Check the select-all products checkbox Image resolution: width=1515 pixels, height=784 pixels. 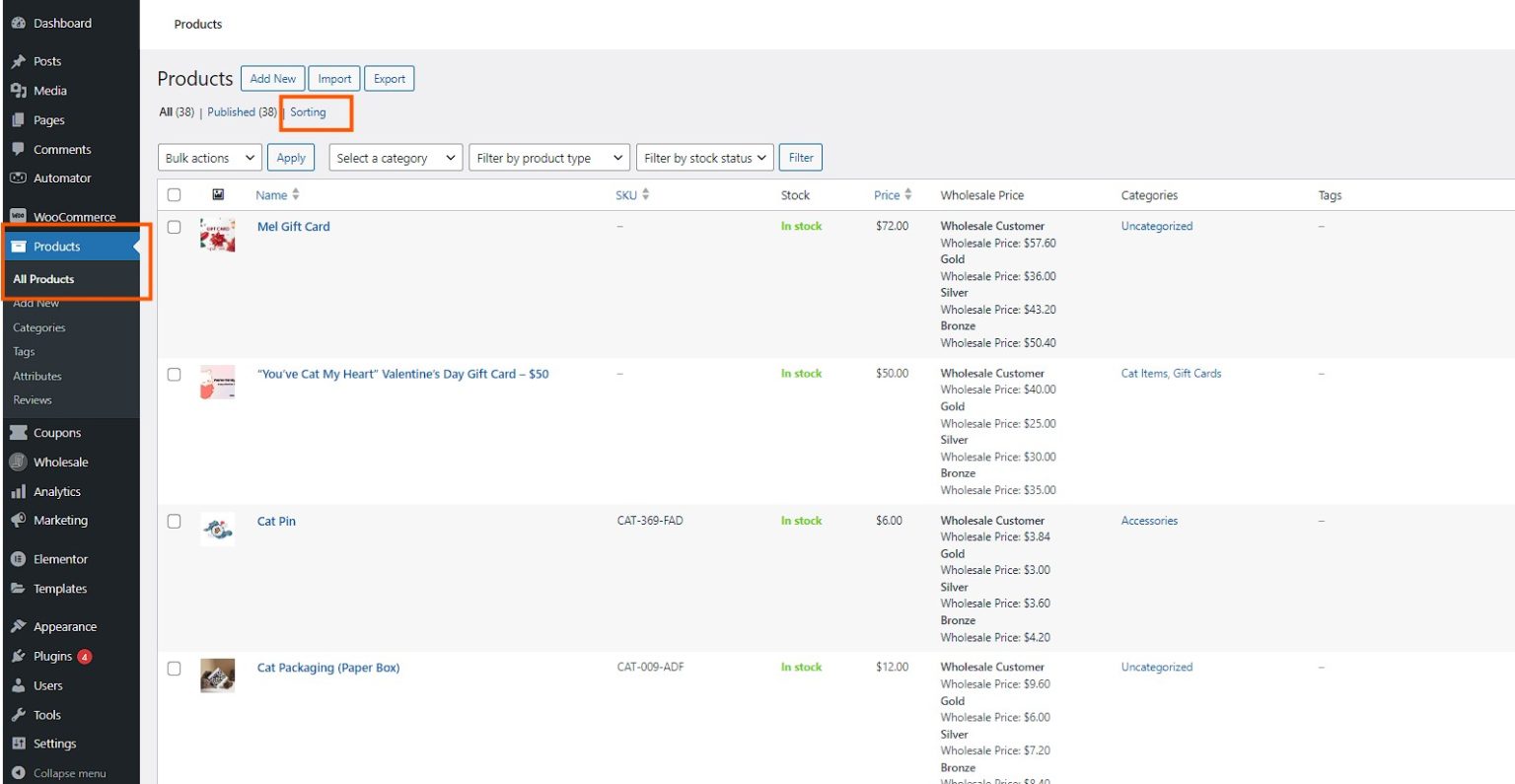[175, 194]
